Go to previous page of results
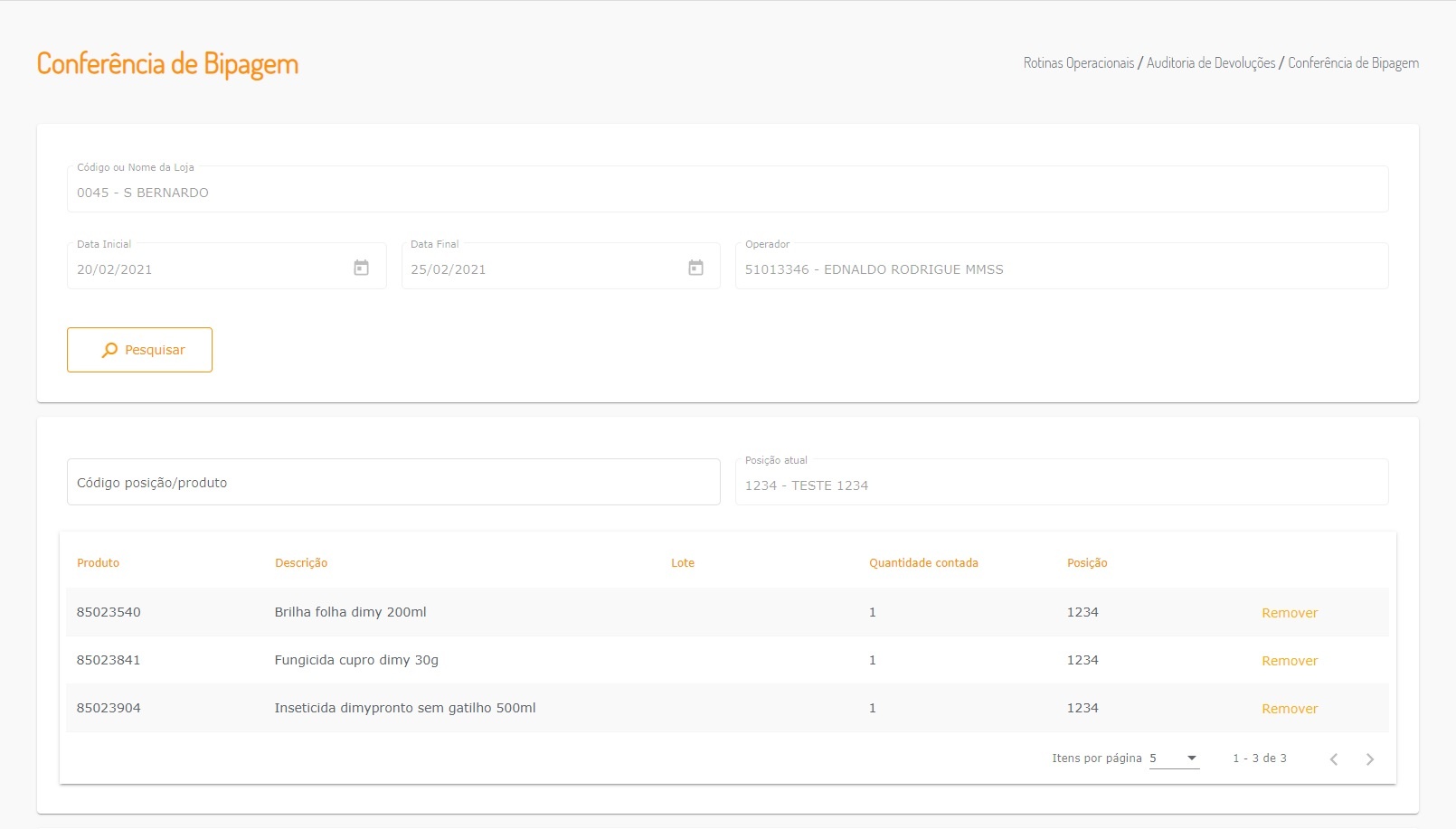The image size is (1456, 829). click(x=1334, y=759)
